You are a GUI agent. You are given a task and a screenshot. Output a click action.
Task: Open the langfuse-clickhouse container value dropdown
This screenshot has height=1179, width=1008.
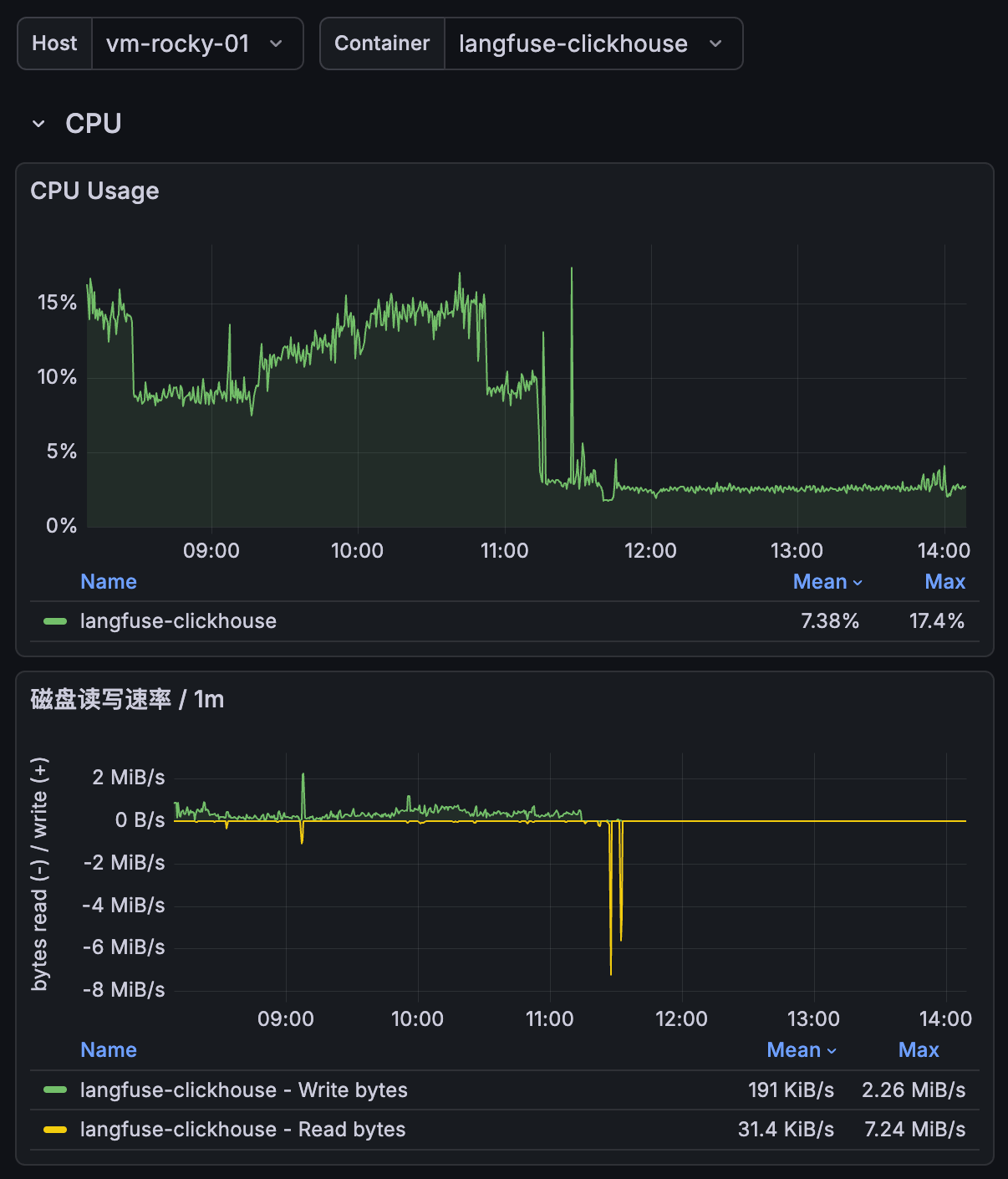pyautogui.click(x=573, y=43)
